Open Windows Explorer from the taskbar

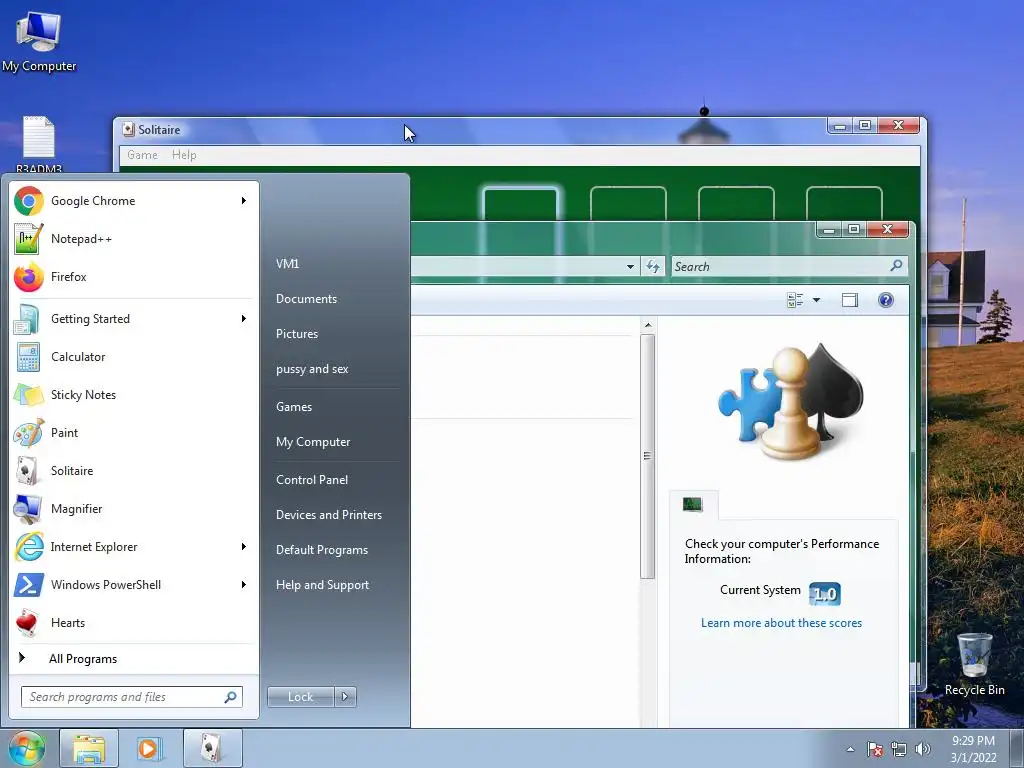point(89,748)
